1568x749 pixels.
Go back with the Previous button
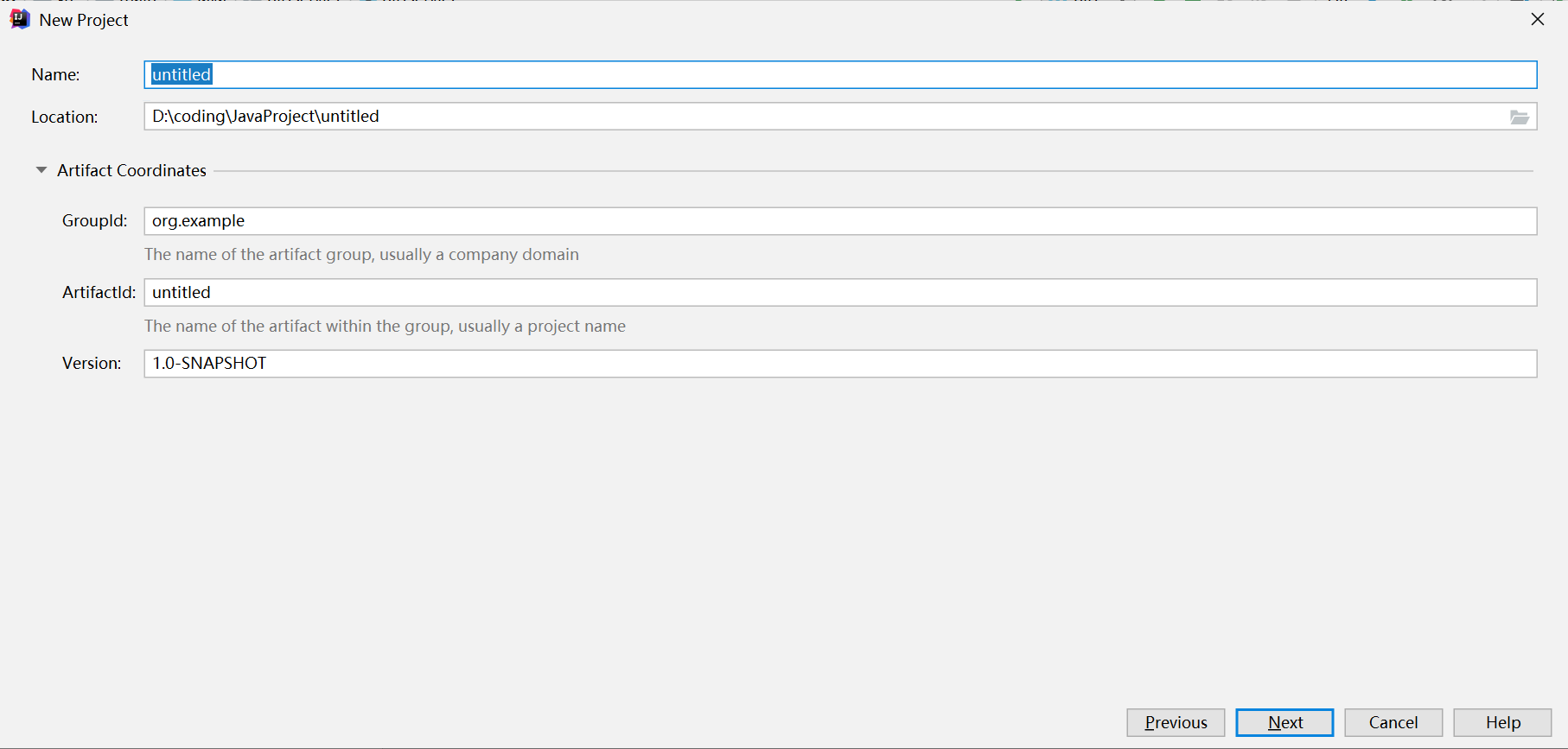point(1176,722)
